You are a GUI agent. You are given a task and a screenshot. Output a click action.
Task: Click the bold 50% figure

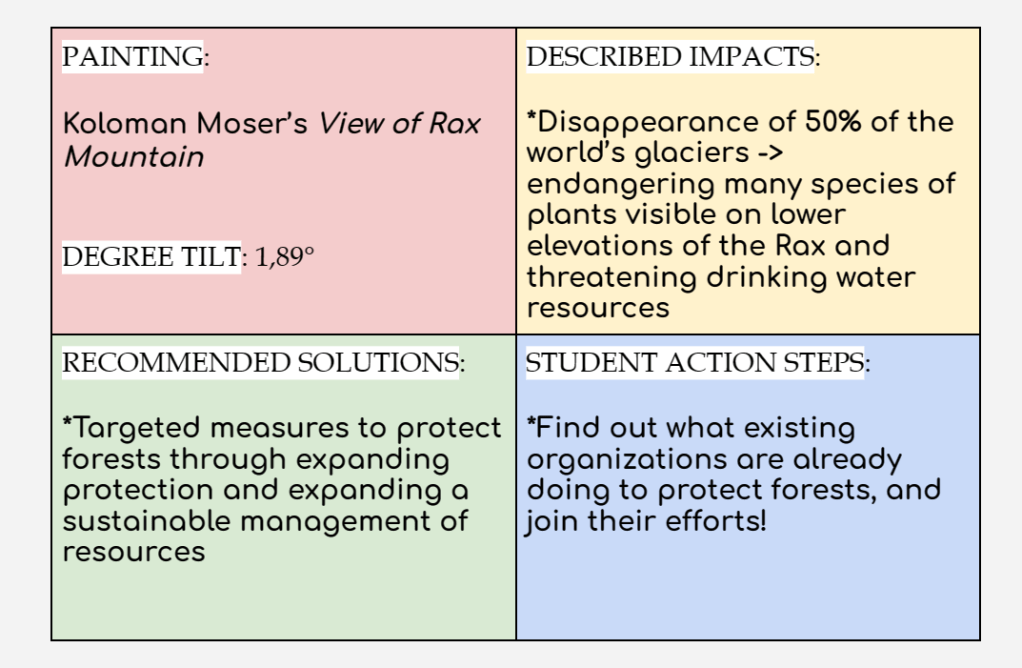(x=835, y=122)
